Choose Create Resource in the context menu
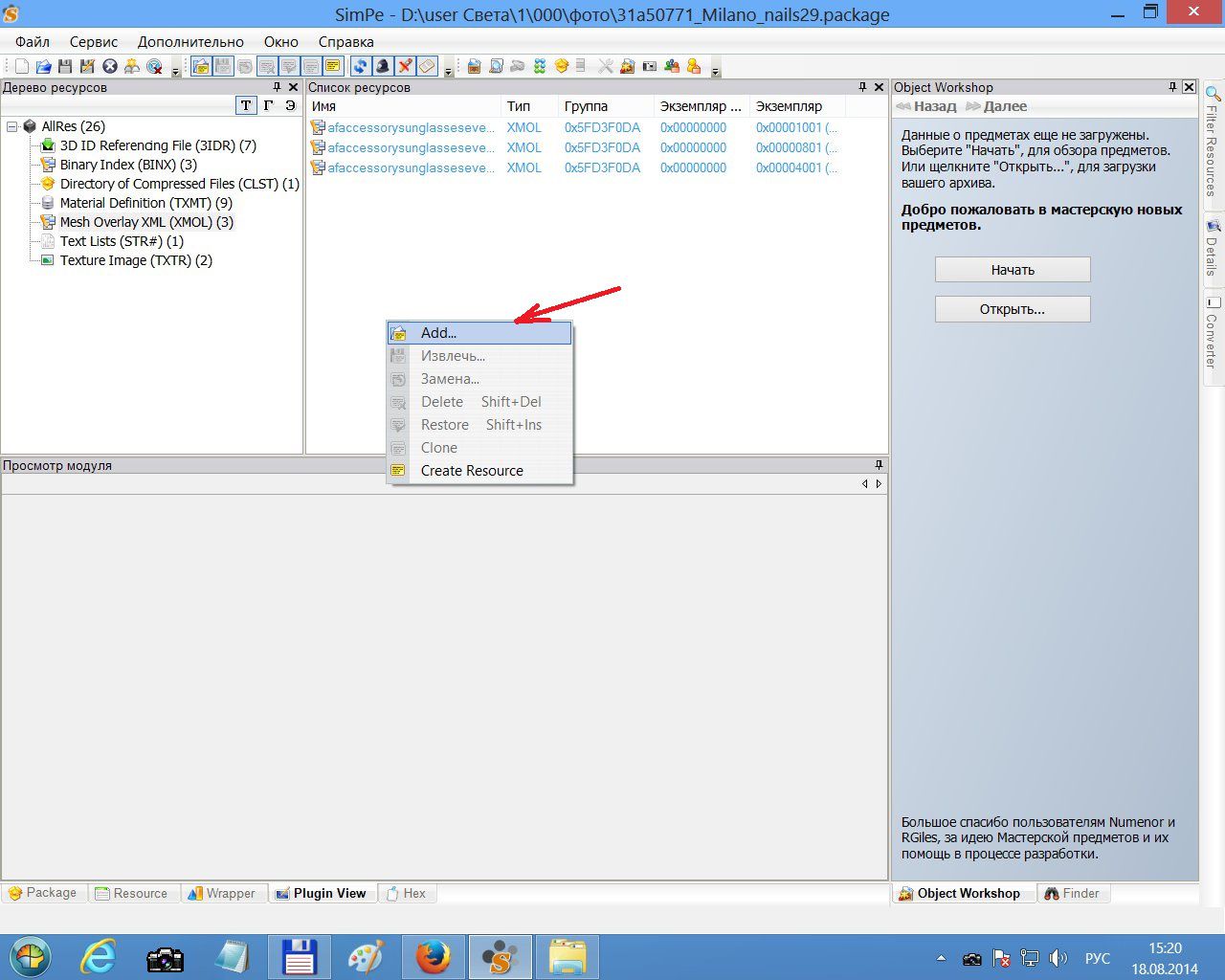Screen dimensions: 1225x980 pyautogui.click(x=479, y=471)
